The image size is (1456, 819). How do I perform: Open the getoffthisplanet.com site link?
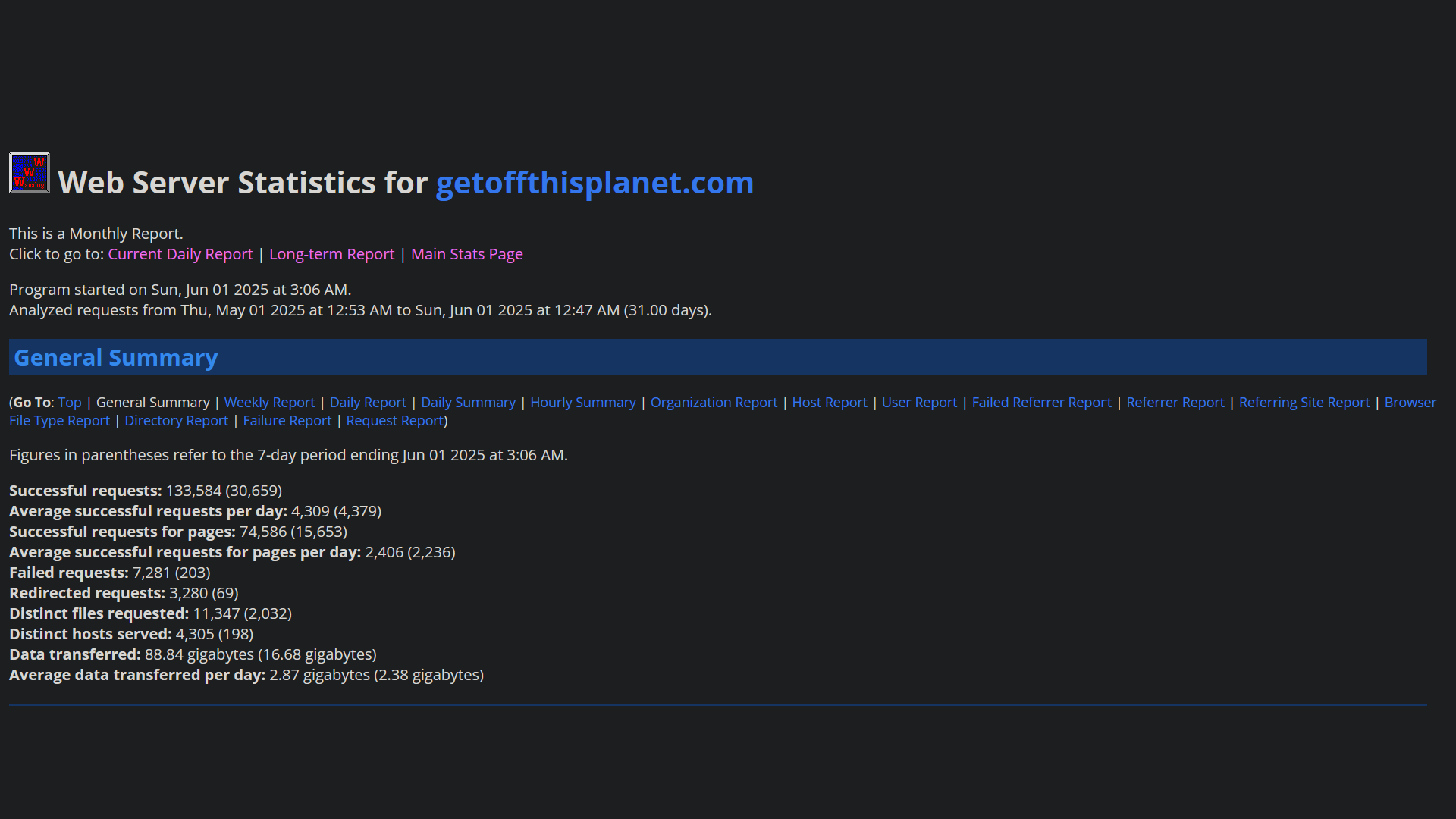(595, 183)
